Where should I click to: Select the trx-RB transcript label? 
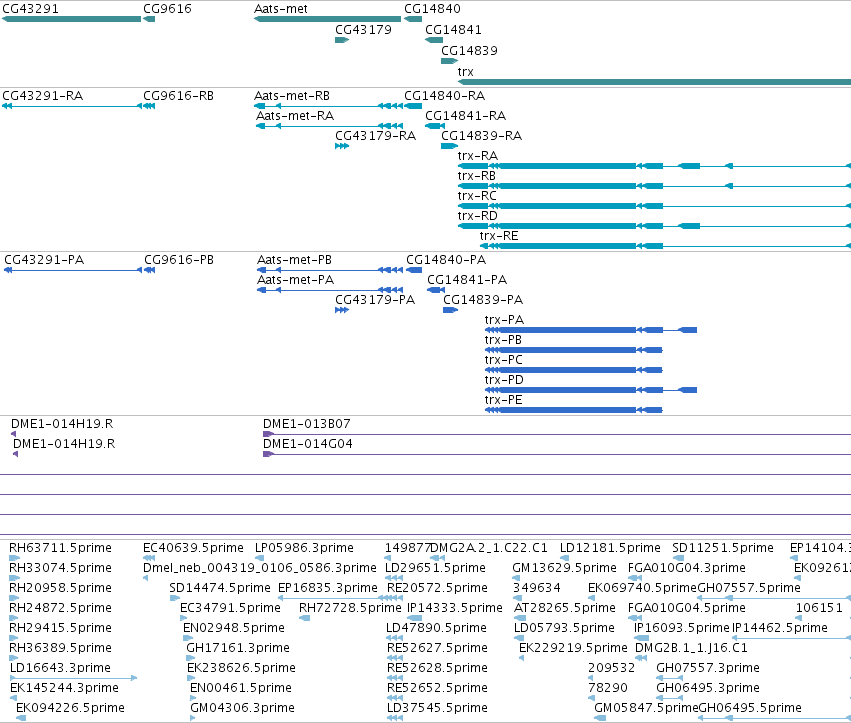tap(477, 176)
